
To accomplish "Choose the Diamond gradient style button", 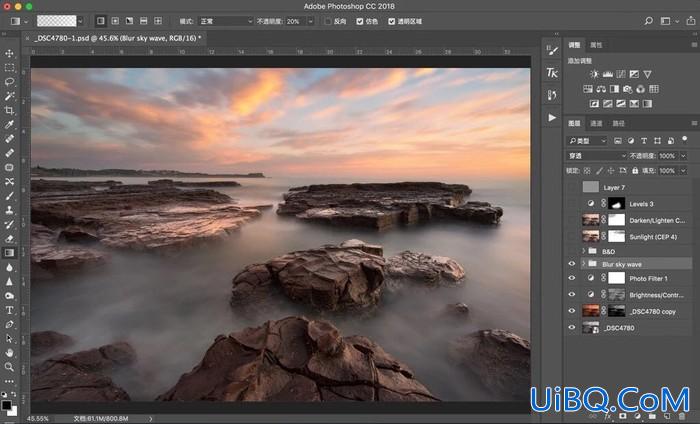I will point(158,21).
